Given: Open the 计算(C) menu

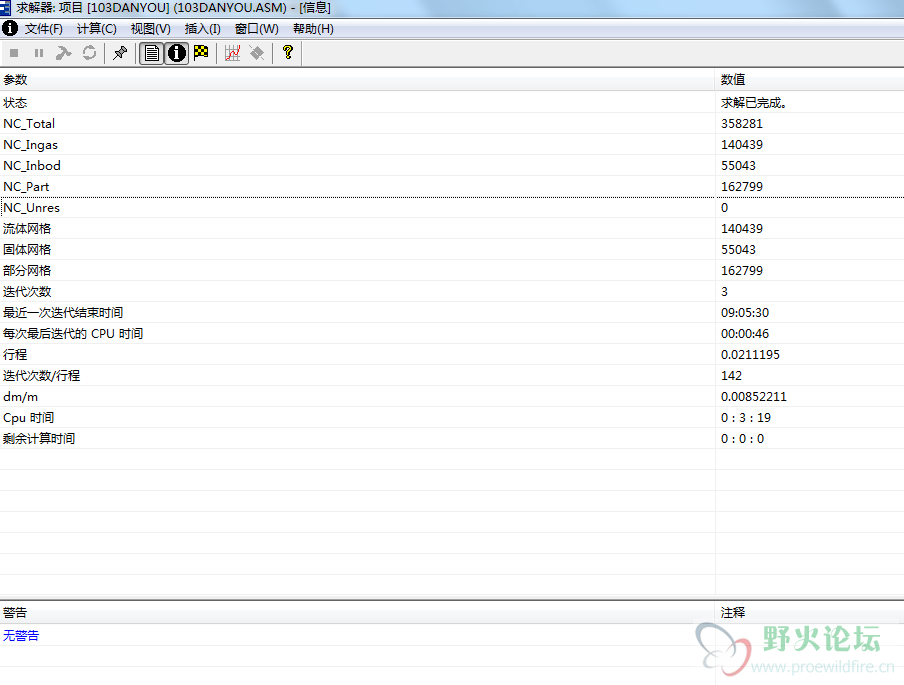Looking at the screenshot, I should click(x=97, y=29).
